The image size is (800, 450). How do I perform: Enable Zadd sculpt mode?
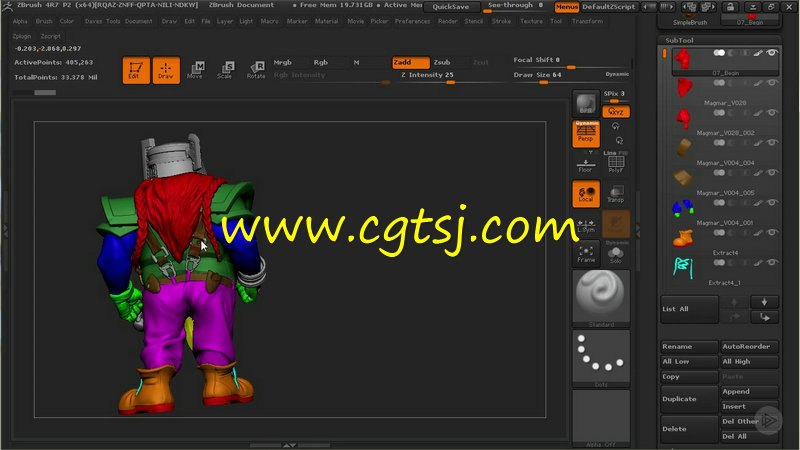coord(411,62)
